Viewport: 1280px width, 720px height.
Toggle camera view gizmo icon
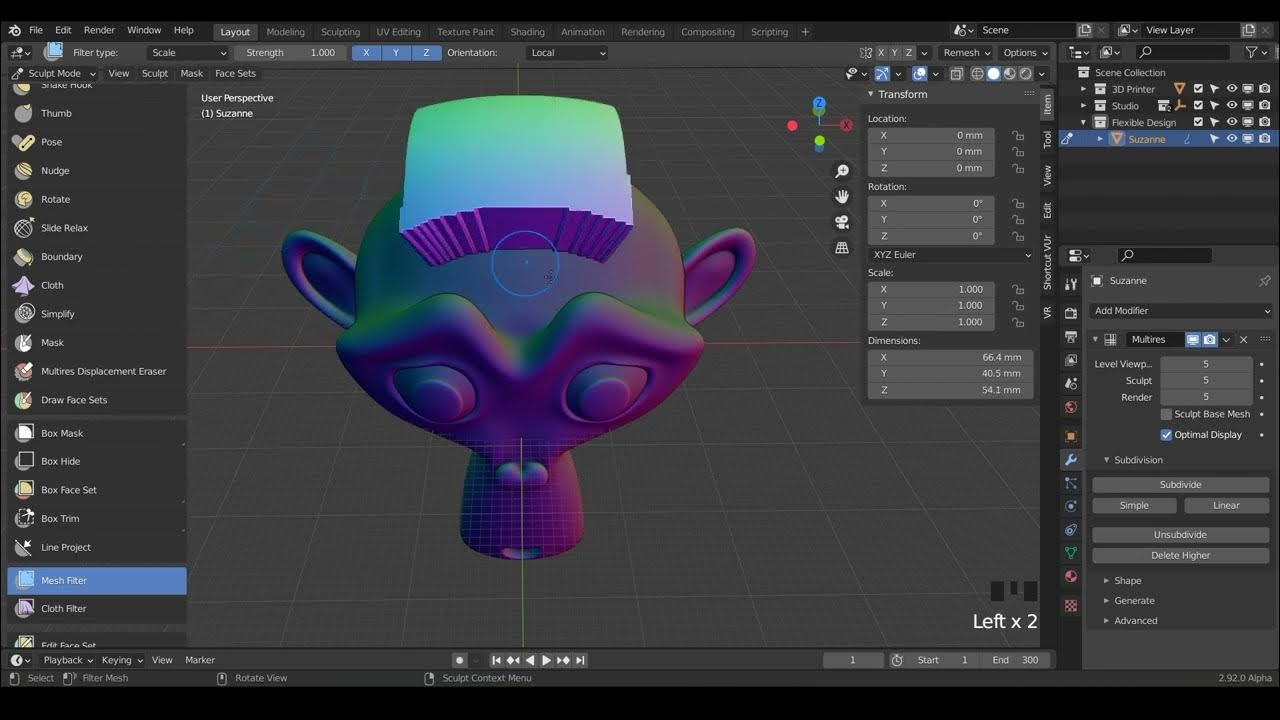842,222
